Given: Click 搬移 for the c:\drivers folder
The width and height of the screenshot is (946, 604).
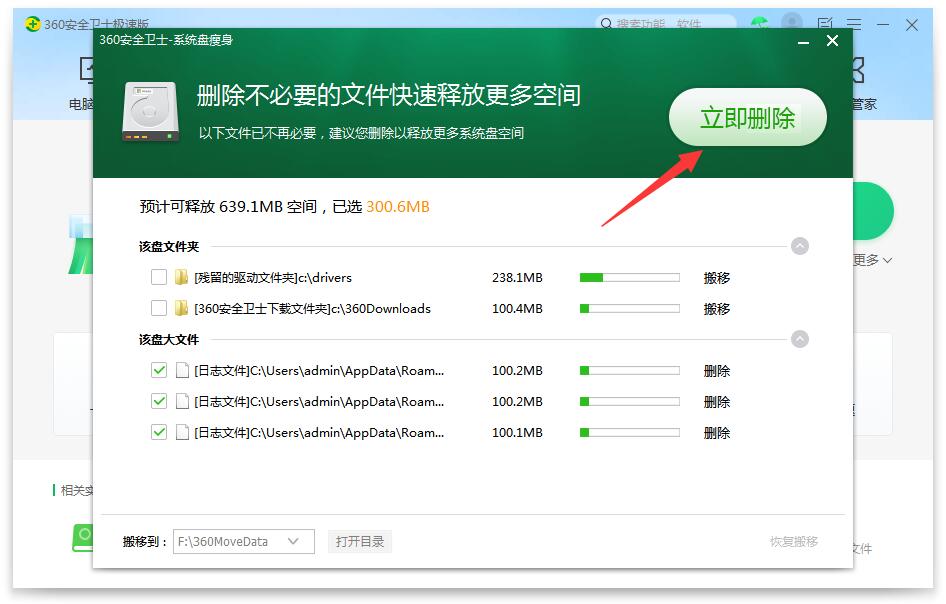Looking at the screenshot, I should [x=717, y=278].
